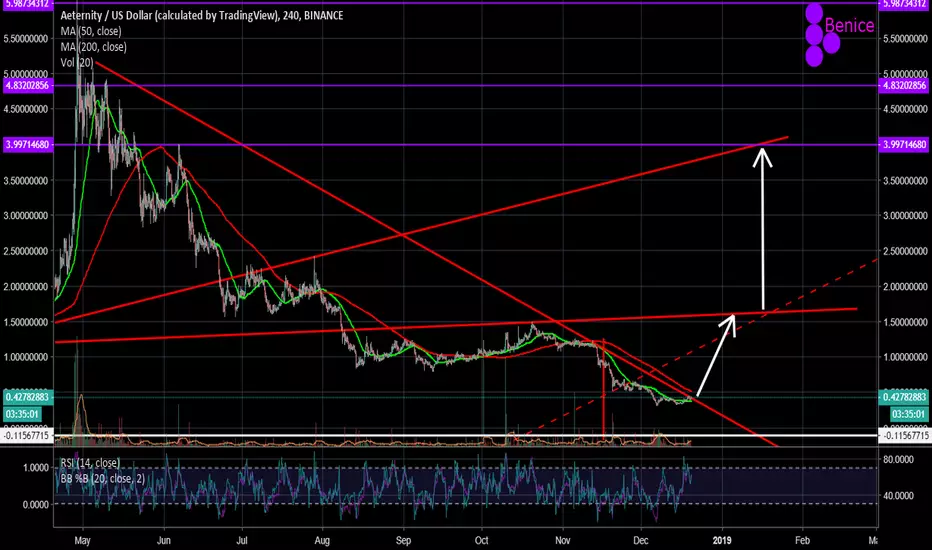
Task: Click 5.50000000 on the right price axis
Action: (903, 39)
